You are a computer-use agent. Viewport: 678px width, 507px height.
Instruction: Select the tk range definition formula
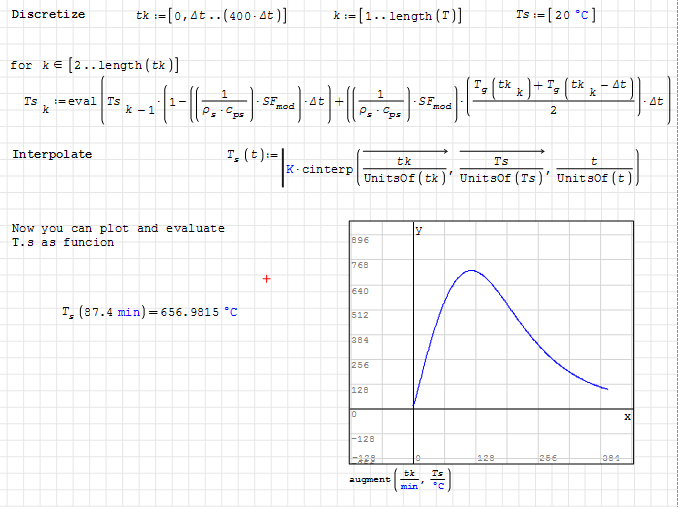[212, 17]
